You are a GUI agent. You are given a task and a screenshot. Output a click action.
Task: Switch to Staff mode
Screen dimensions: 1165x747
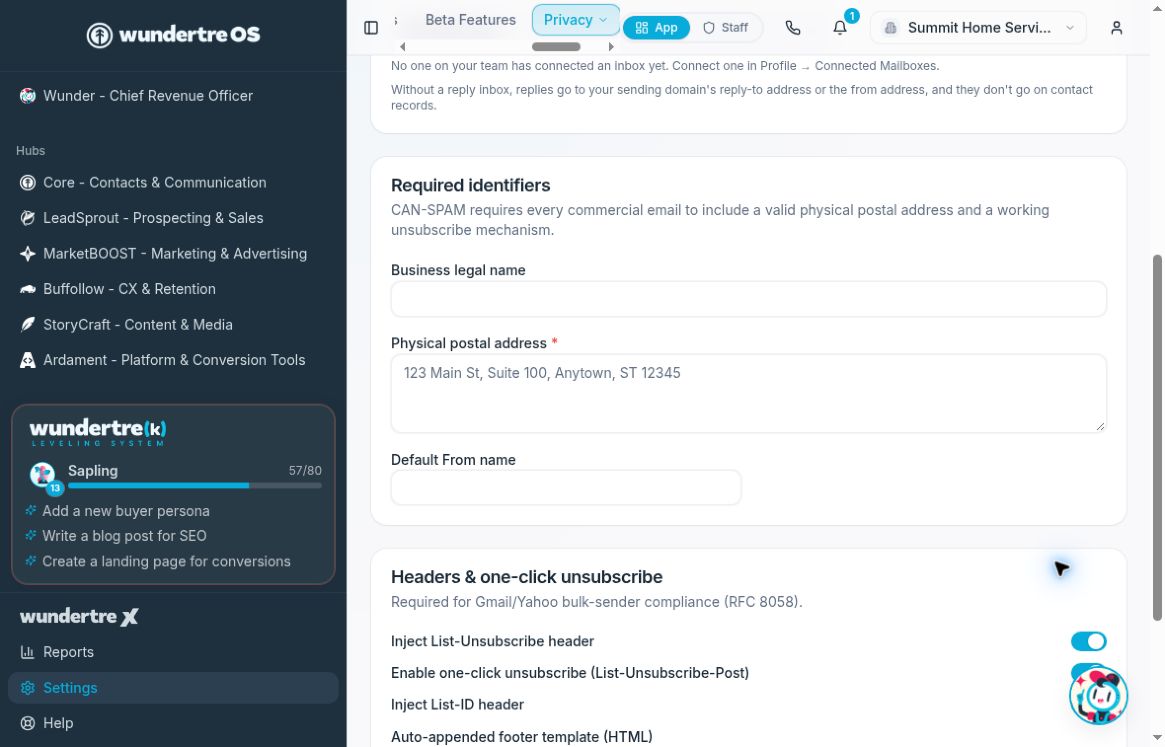[725, 28]
